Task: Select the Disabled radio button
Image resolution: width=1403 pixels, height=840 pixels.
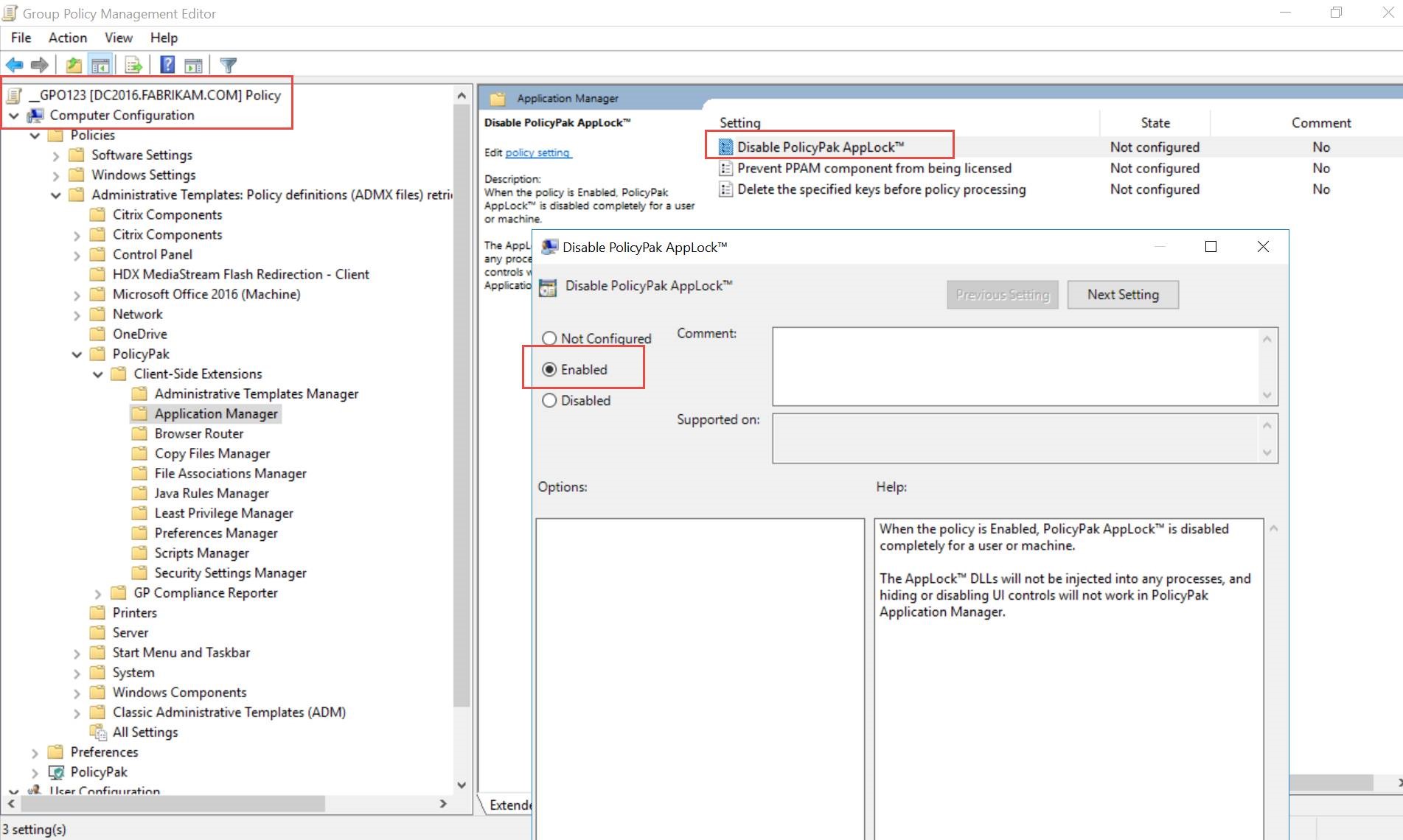Action: point(549,401)
